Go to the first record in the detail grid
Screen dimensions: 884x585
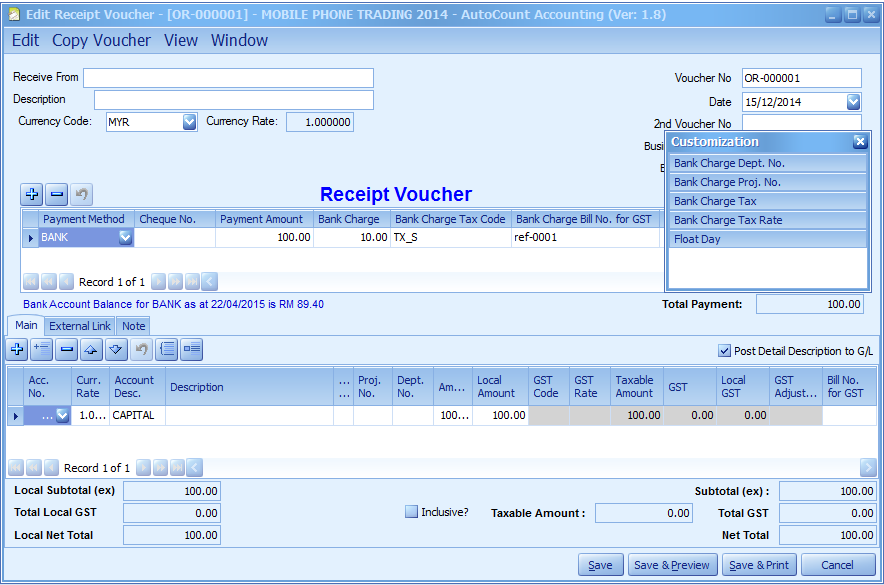pyautogui.click(x=16, y=468)
